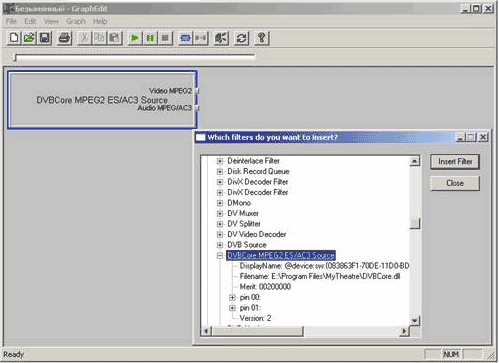Click the seek slider handle under the toolbar
Viewport: 499px width, 363px height.
[15, 57]
